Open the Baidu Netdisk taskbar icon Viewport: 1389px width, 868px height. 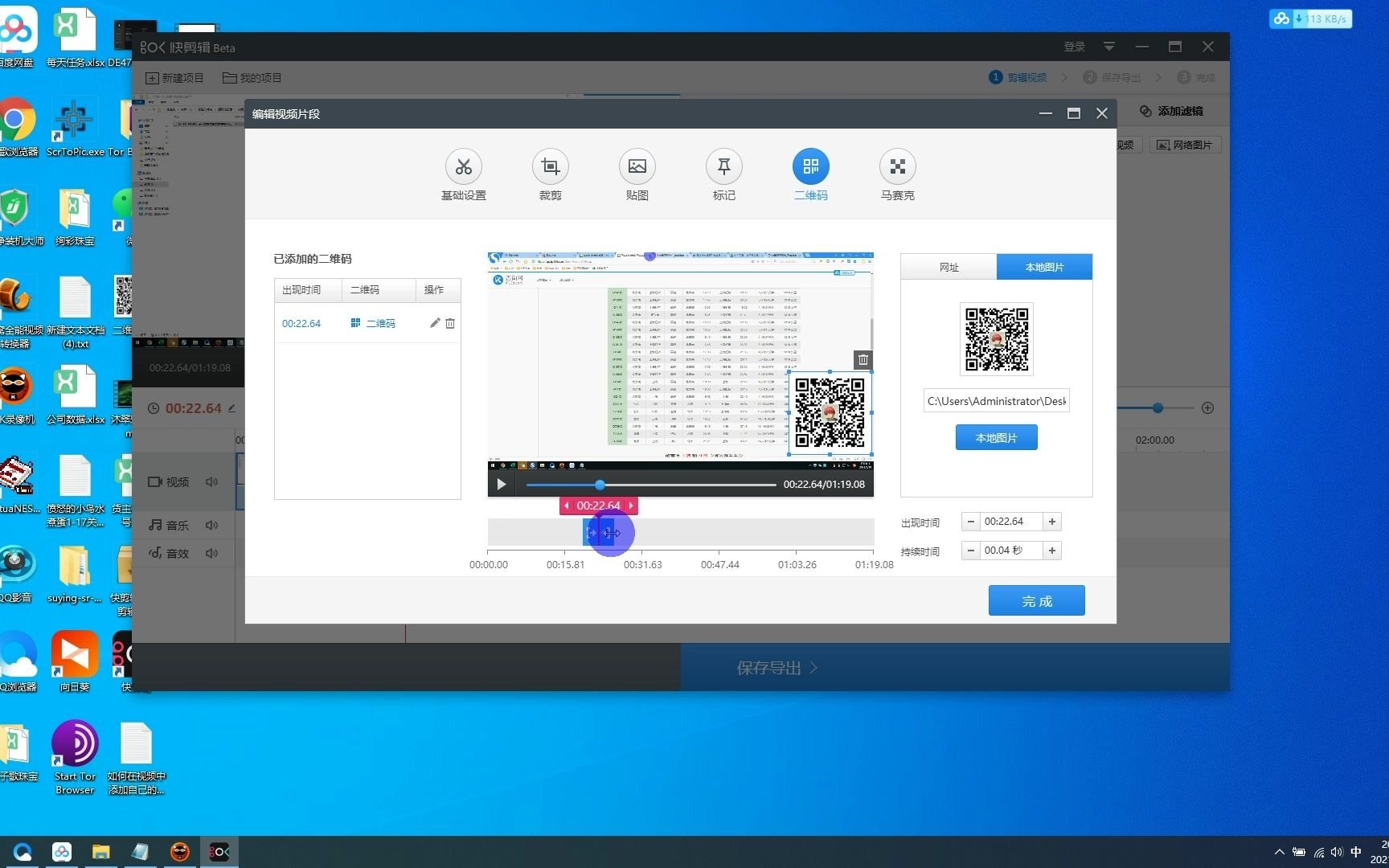62,852
